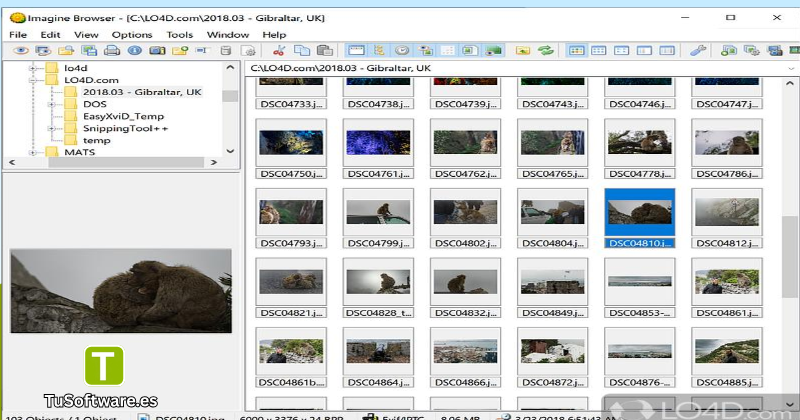Open the File menu
The width and height of the screenshot is (800, 420).
18,35
